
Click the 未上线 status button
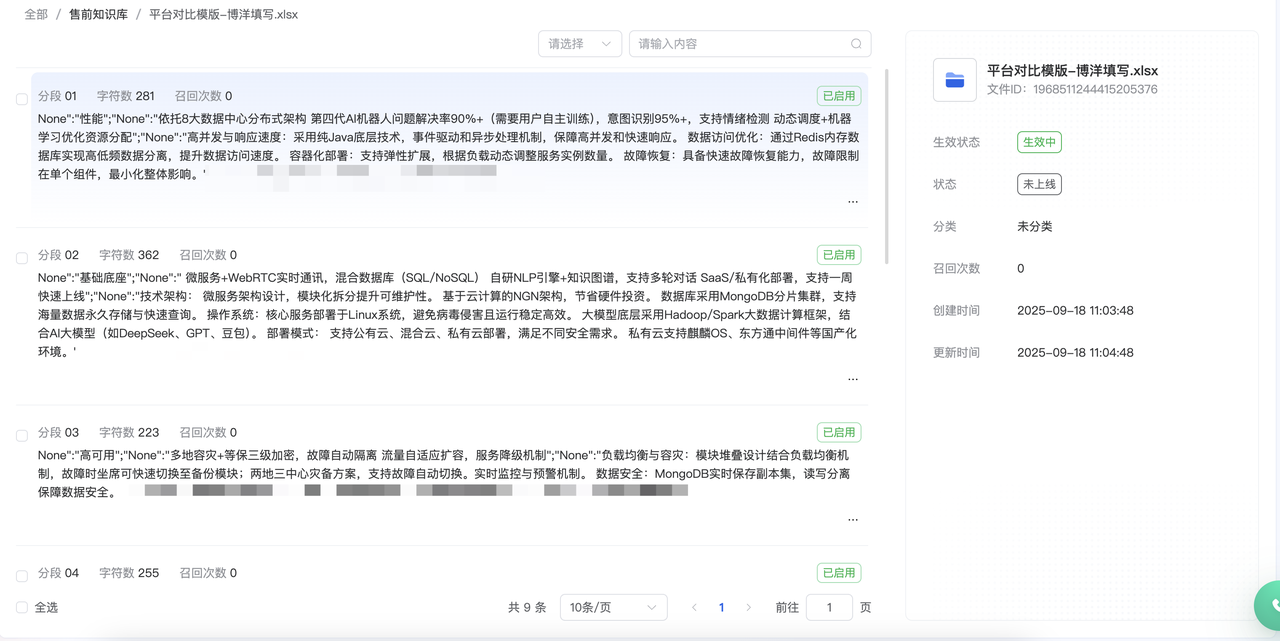(1039, 185)
